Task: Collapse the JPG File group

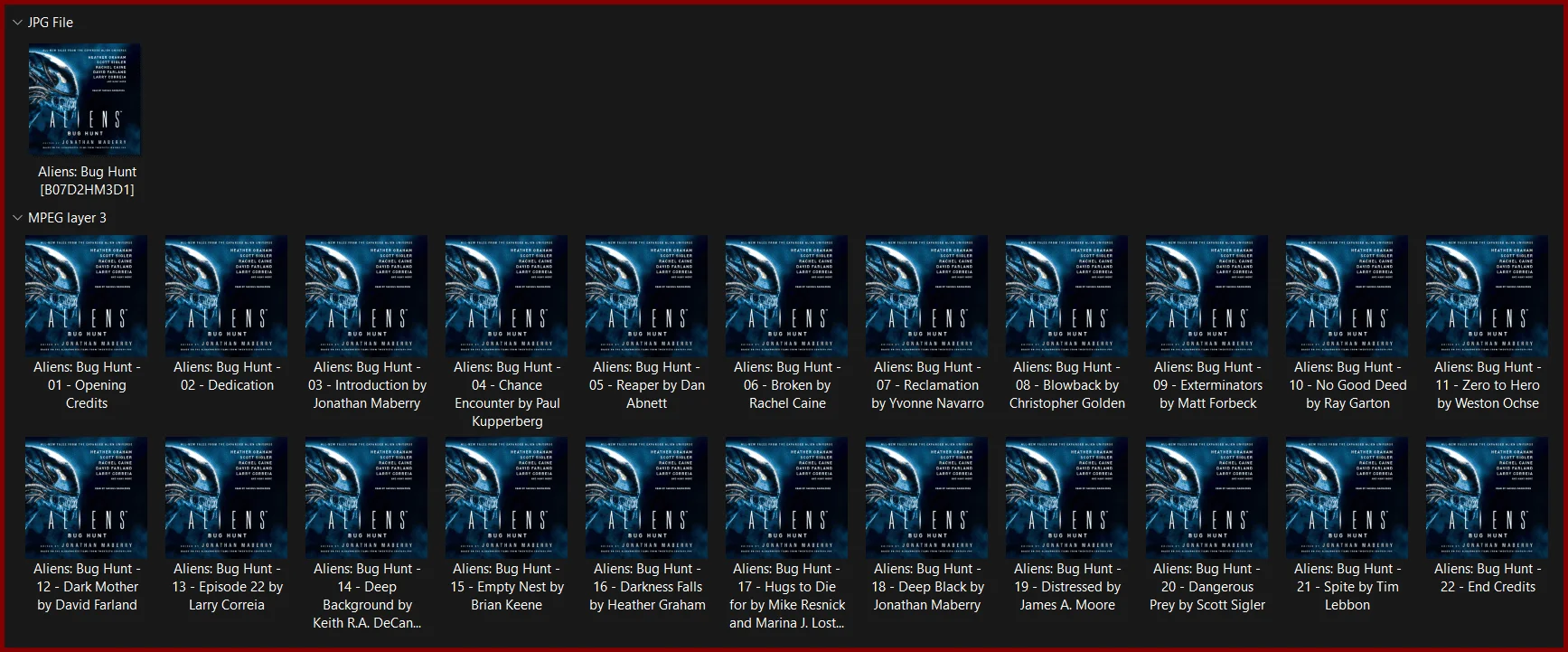Action: [17, 23]
